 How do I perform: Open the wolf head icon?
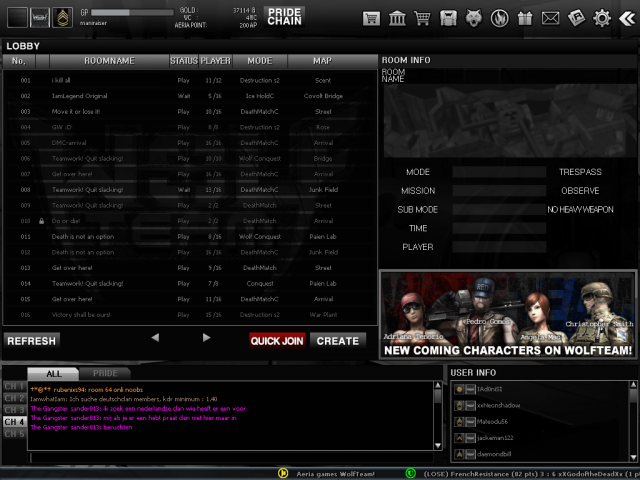pyautogui.click(x=474, y=18)
